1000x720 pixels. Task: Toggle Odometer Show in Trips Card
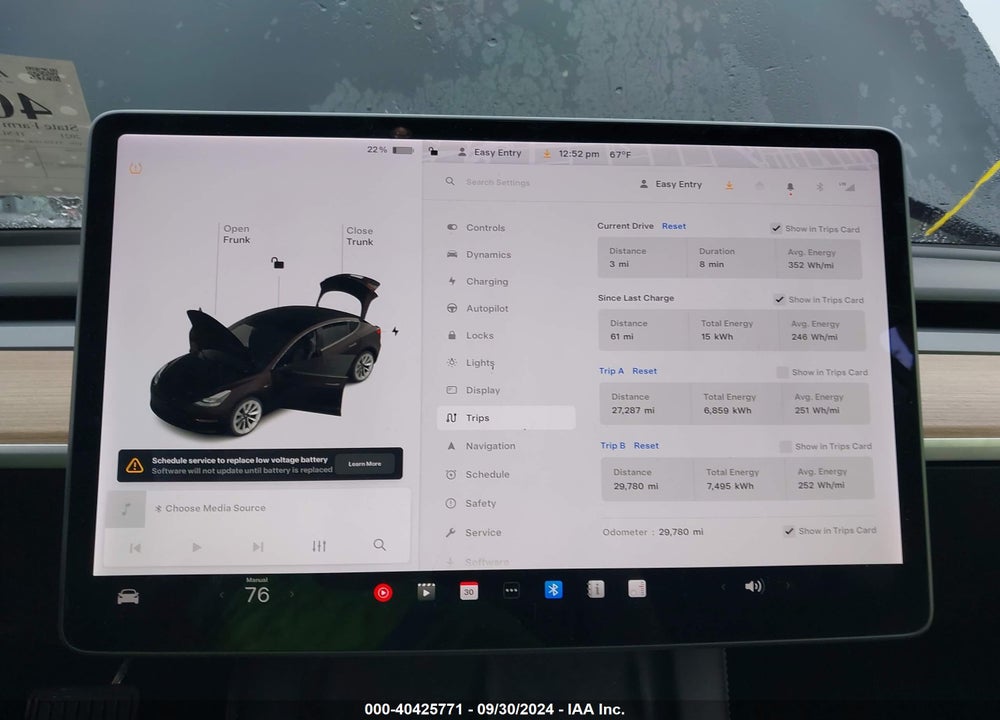click(x=789, y=531)
